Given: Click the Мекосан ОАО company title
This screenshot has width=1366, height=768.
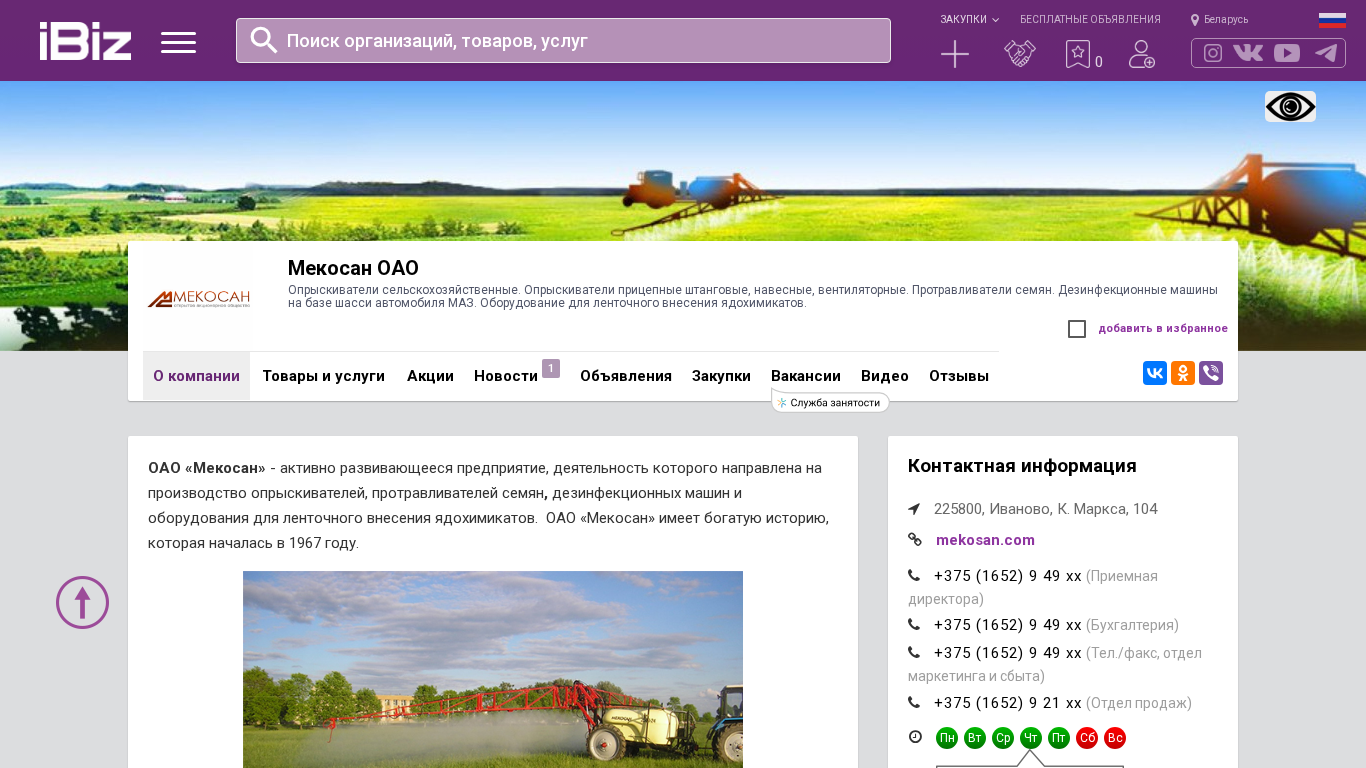Looking at the screenshot, I should (x=353, y=268).
